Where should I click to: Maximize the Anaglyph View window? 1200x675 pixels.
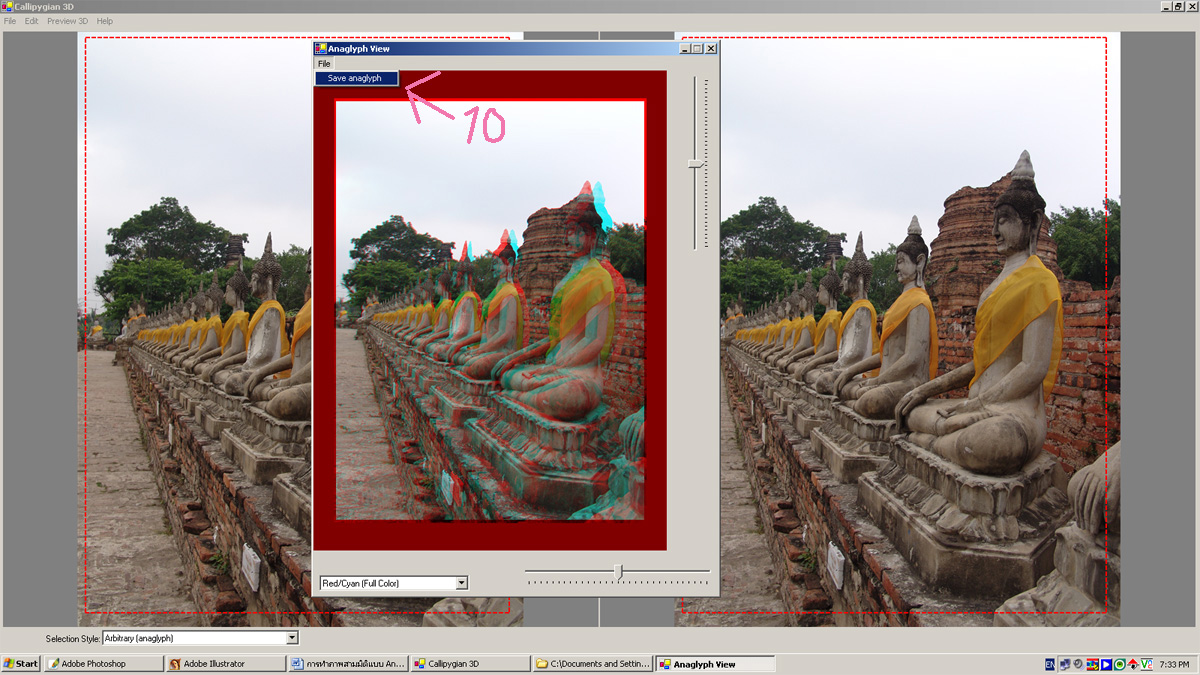(x=698, y=48)
